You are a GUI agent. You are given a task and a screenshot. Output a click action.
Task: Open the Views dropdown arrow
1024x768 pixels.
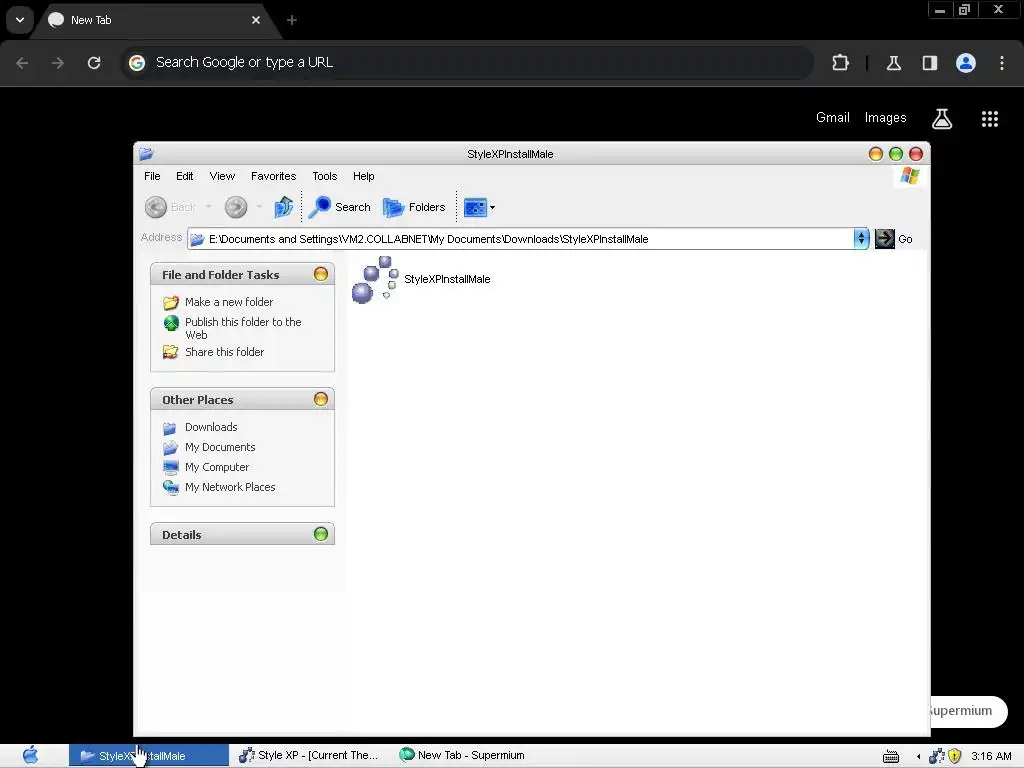click(492, 208)
